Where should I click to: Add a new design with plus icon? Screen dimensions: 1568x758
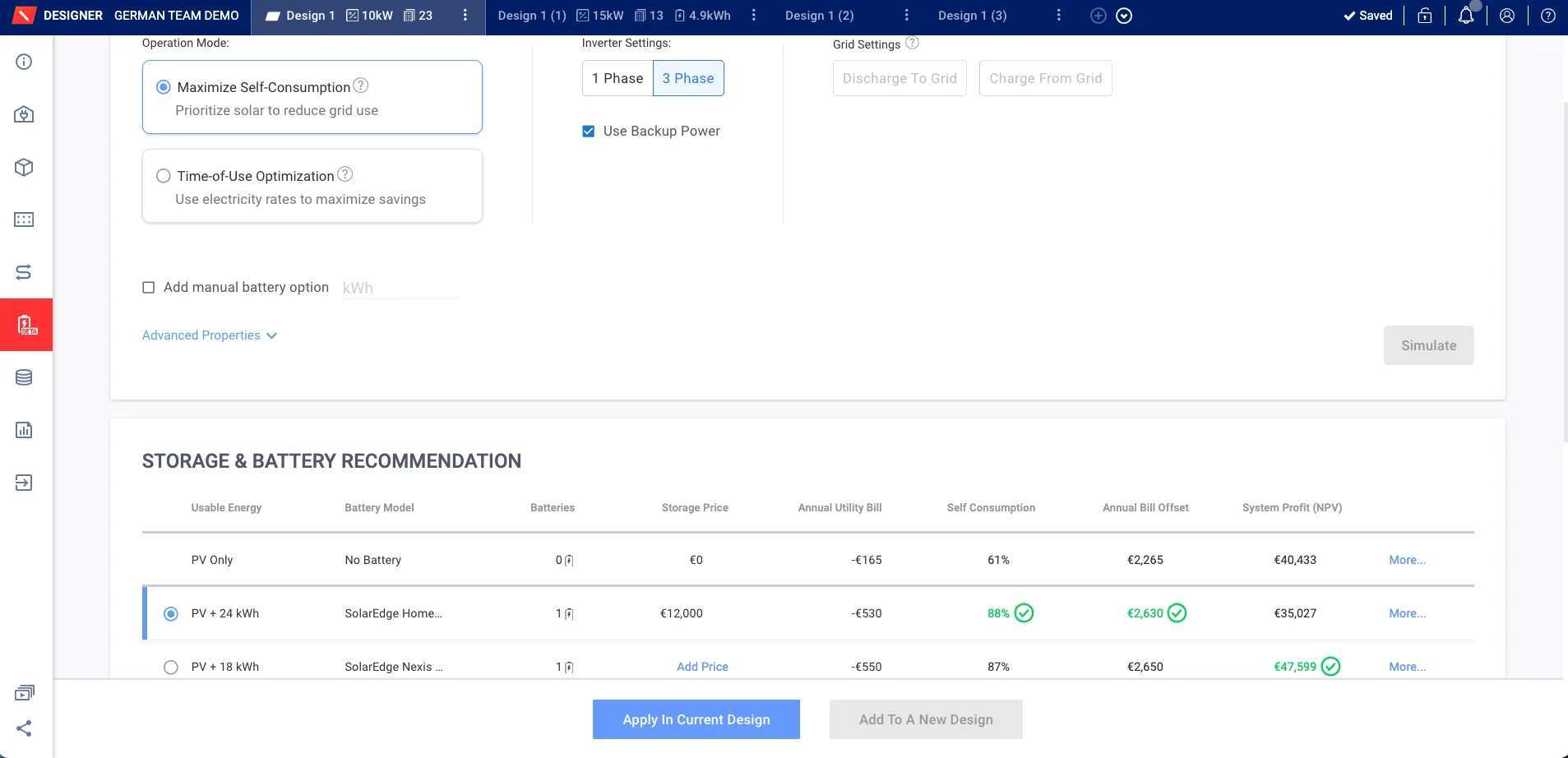coord(1099,16)
